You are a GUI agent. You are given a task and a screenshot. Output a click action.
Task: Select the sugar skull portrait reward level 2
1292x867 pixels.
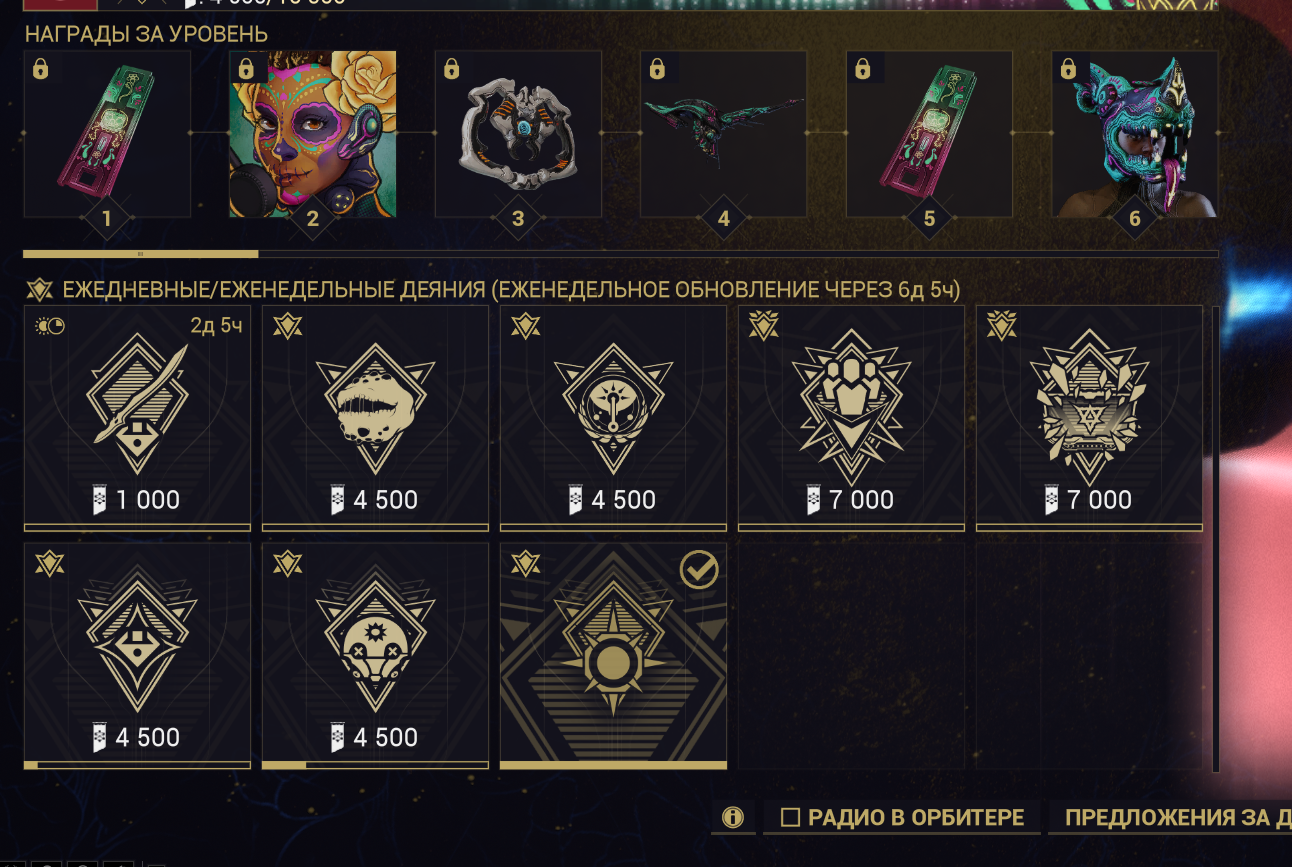(313, 134)
